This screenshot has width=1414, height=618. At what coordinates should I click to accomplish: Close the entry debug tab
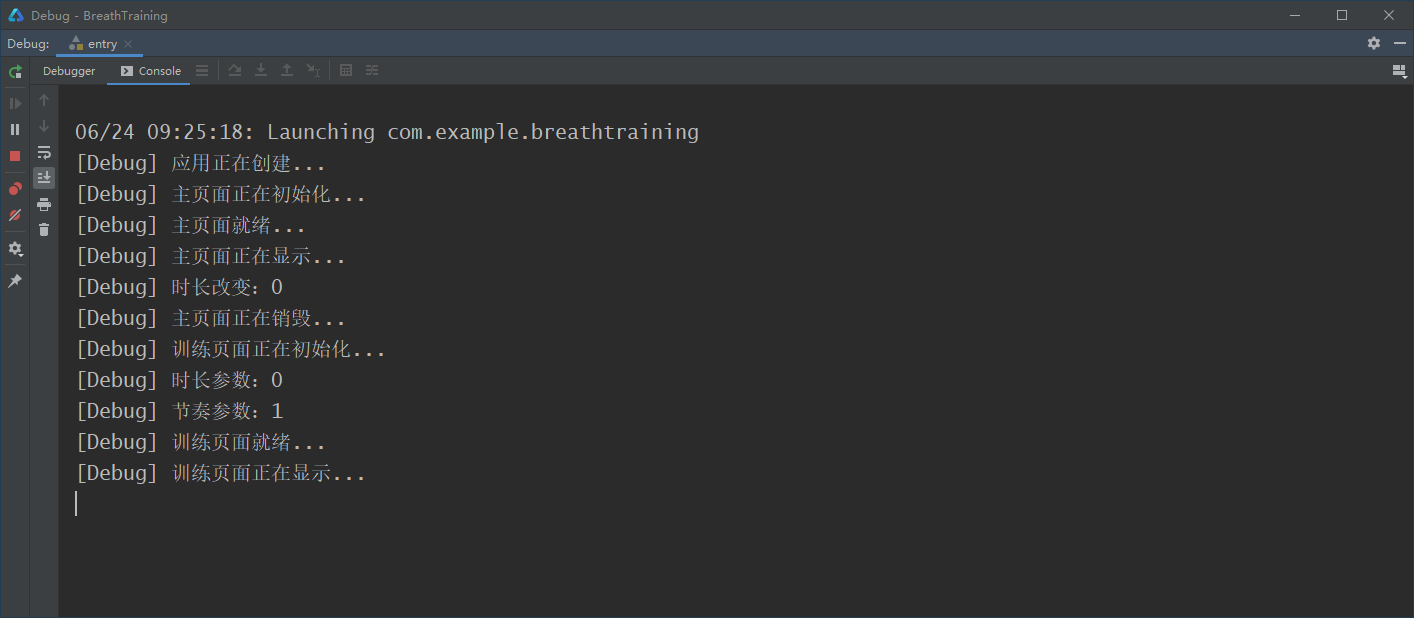click(128, 44)
